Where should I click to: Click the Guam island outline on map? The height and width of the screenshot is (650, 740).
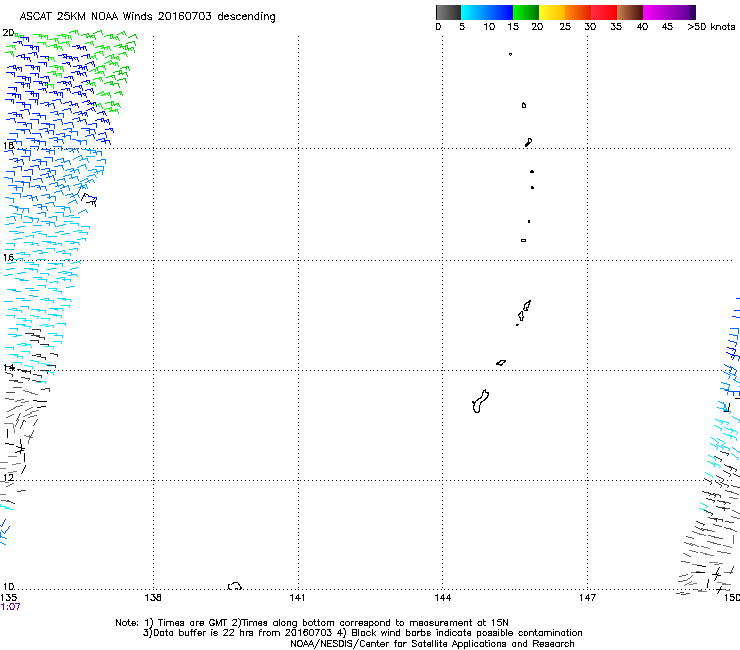[x=480, y=401]
